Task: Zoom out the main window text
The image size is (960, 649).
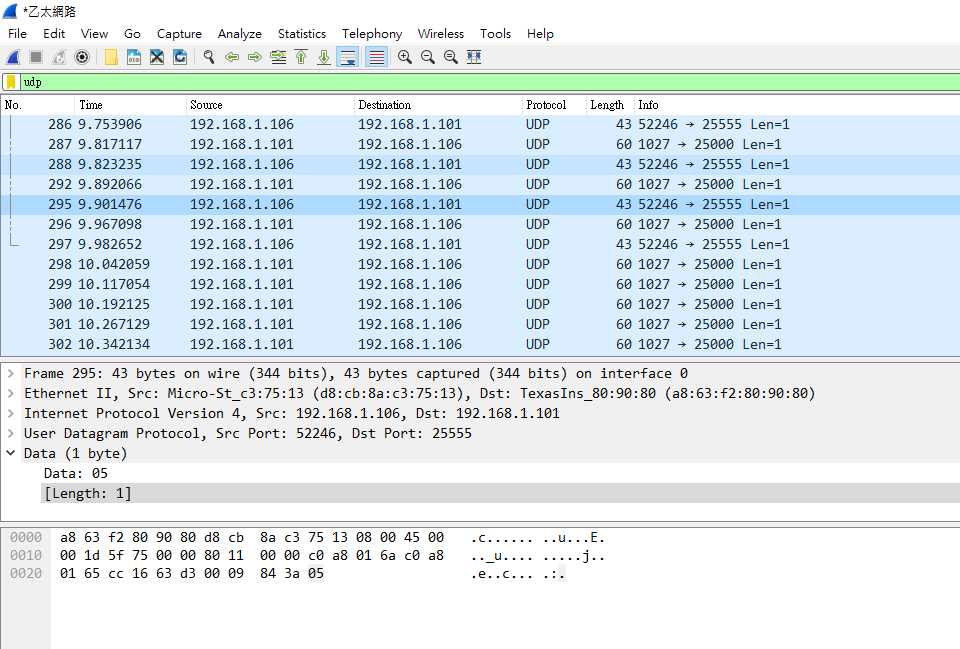Action: pyautogui.click(x=428, y=57)
